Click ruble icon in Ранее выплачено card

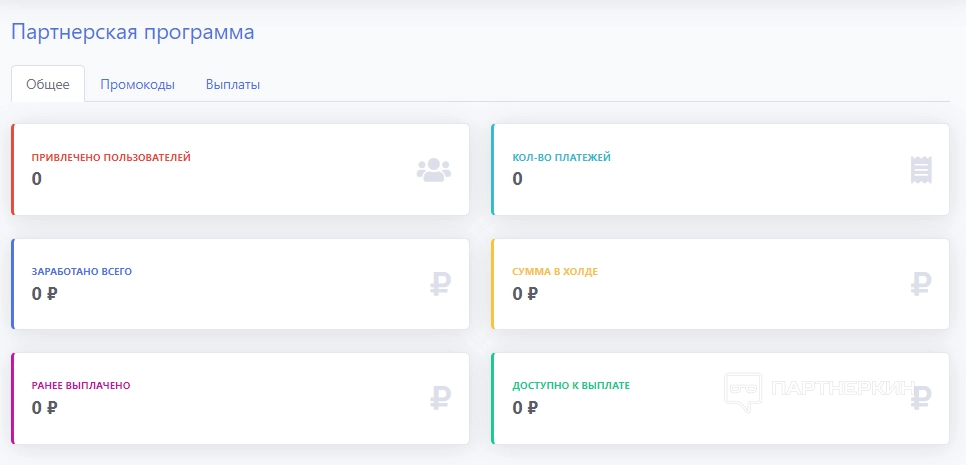tap(440, 399)
